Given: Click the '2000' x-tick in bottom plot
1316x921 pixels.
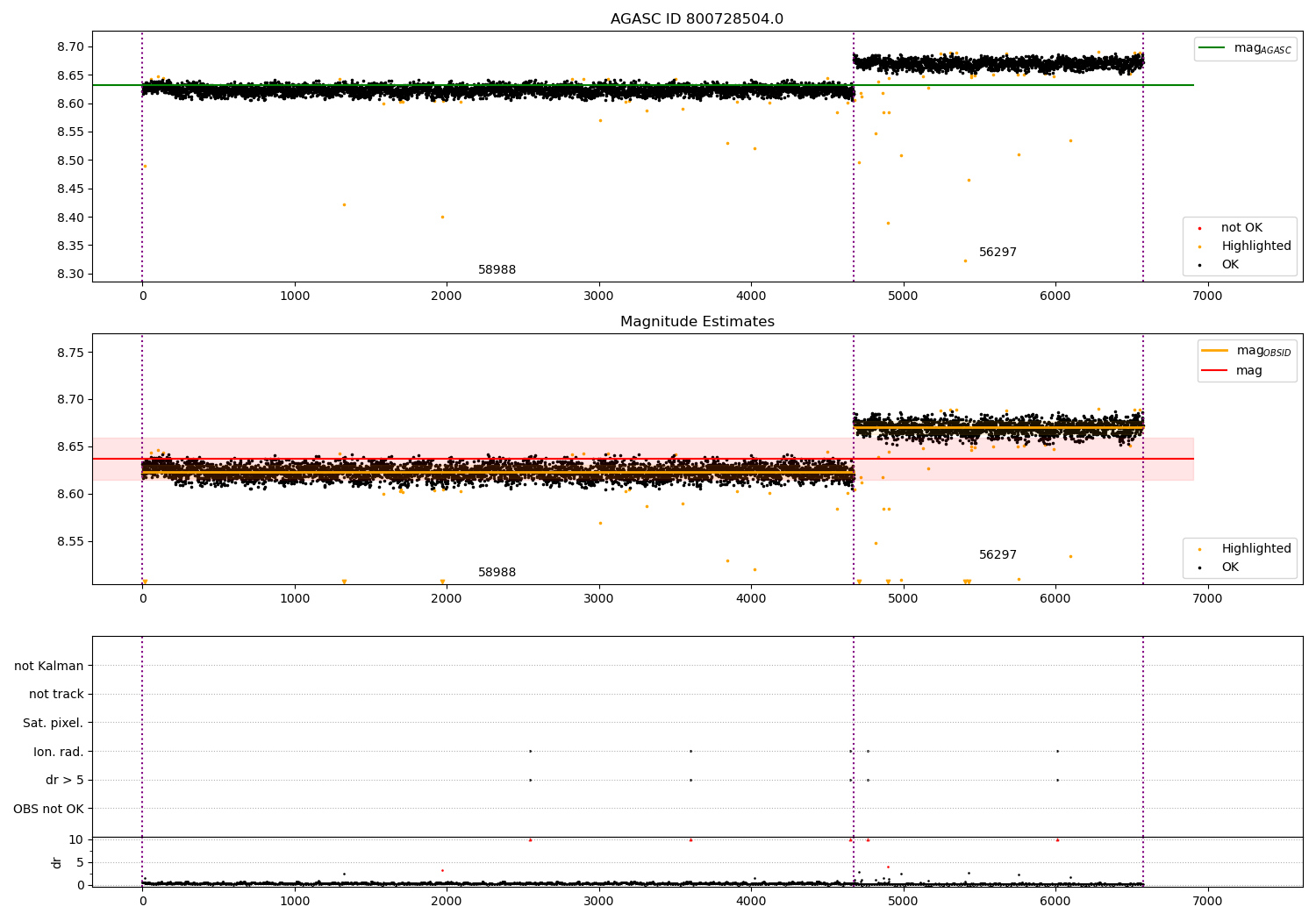Looking at the screenshot, I should 447,902.
